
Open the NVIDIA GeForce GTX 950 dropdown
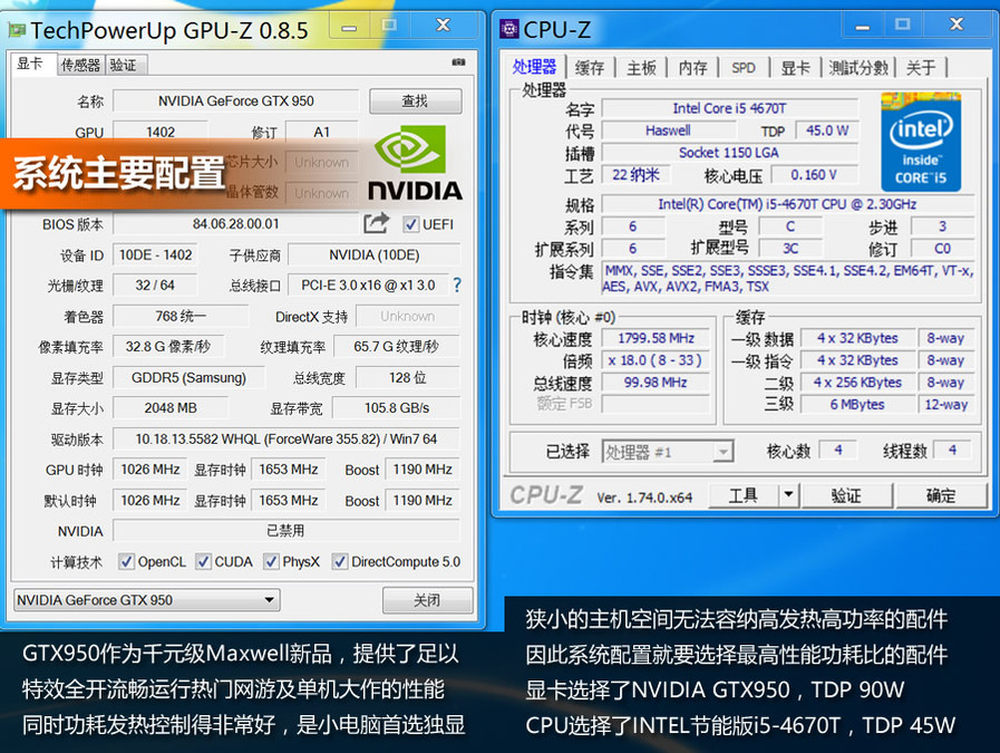[147, 600]
